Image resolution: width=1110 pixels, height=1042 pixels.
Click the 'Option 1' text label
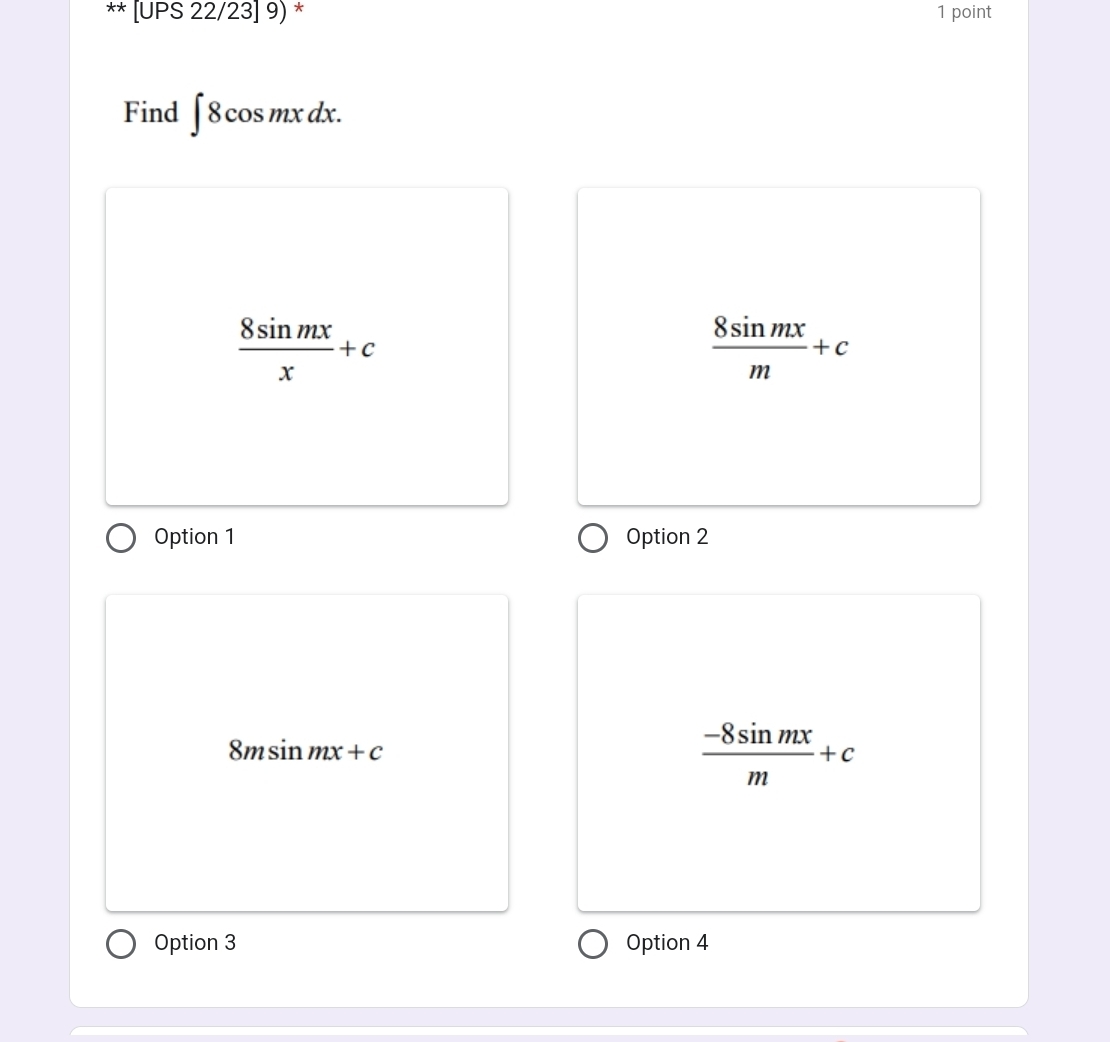point(195,537)
